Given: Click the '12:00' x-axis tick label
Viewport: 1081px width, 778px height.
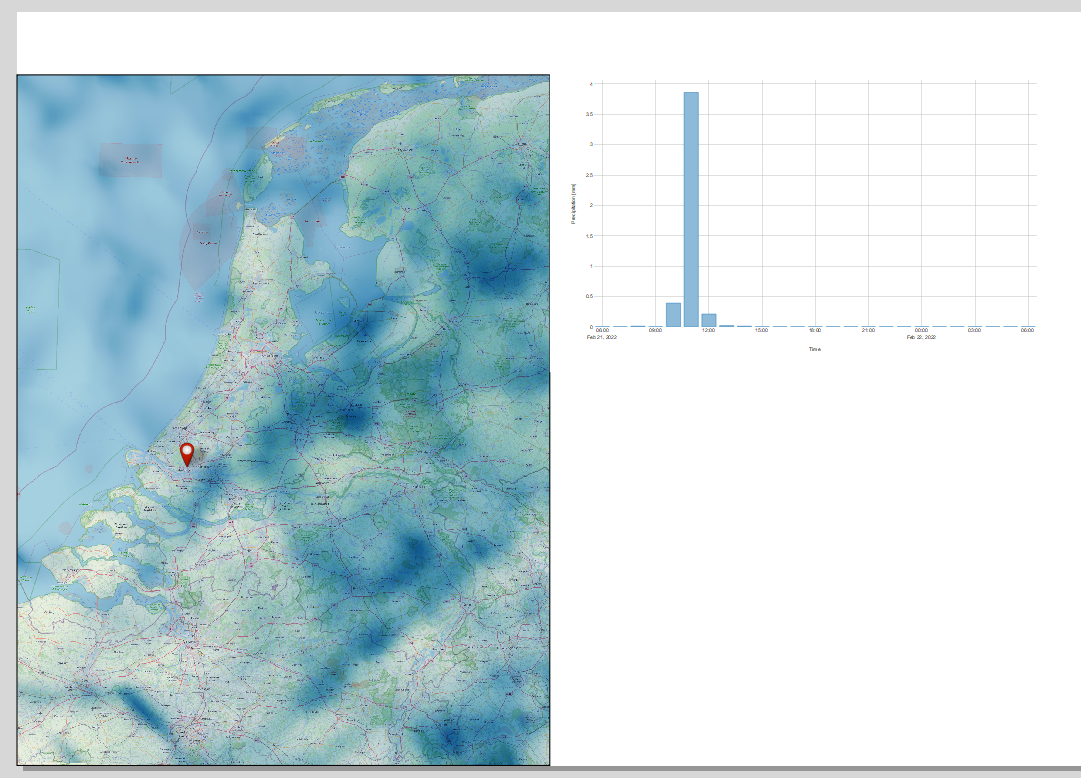Looking at the screenshot, I should (x=709, y=330).
